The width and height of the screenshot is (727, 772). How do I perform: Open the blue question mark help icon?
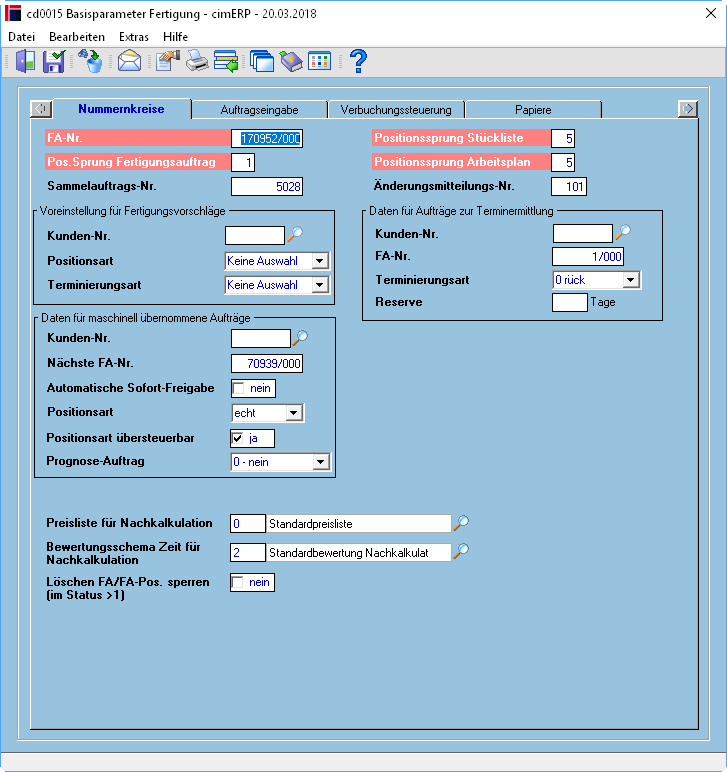pyautogui.click(x=358, y=62)
